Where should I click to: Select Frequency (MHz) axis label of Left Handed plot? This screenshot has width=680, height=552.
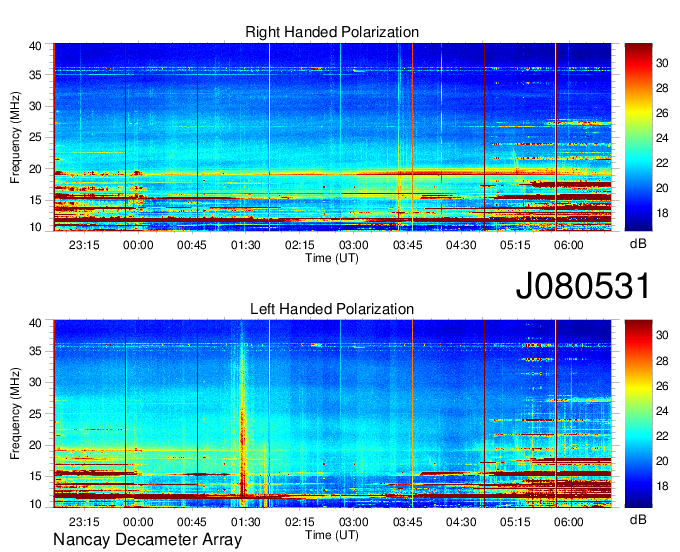15,414
